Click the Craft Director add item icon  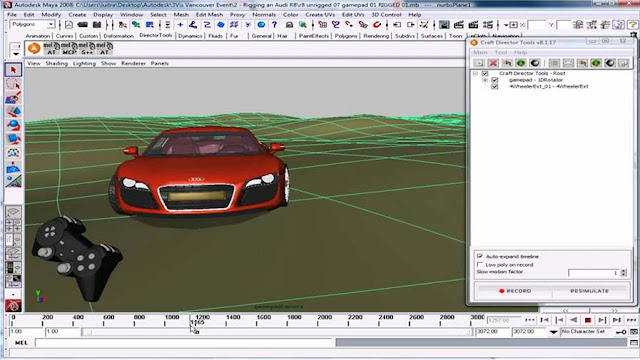tap(479, 63)
